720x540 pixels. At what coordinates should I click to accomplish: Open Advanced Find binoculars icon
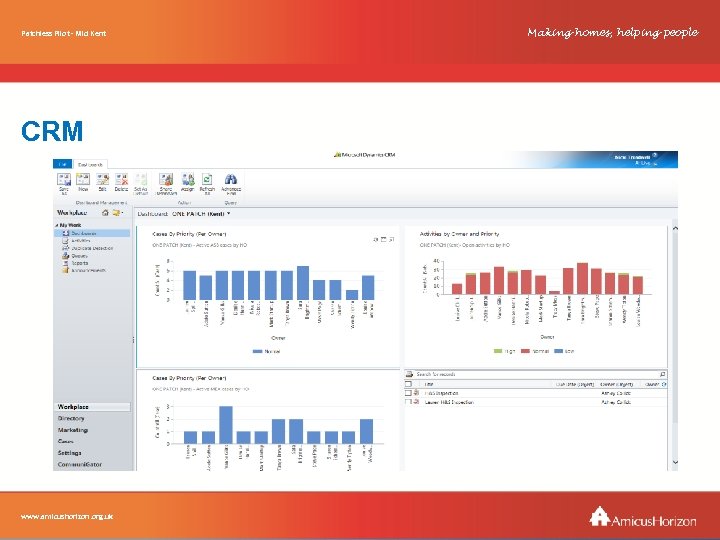[231, 179]
